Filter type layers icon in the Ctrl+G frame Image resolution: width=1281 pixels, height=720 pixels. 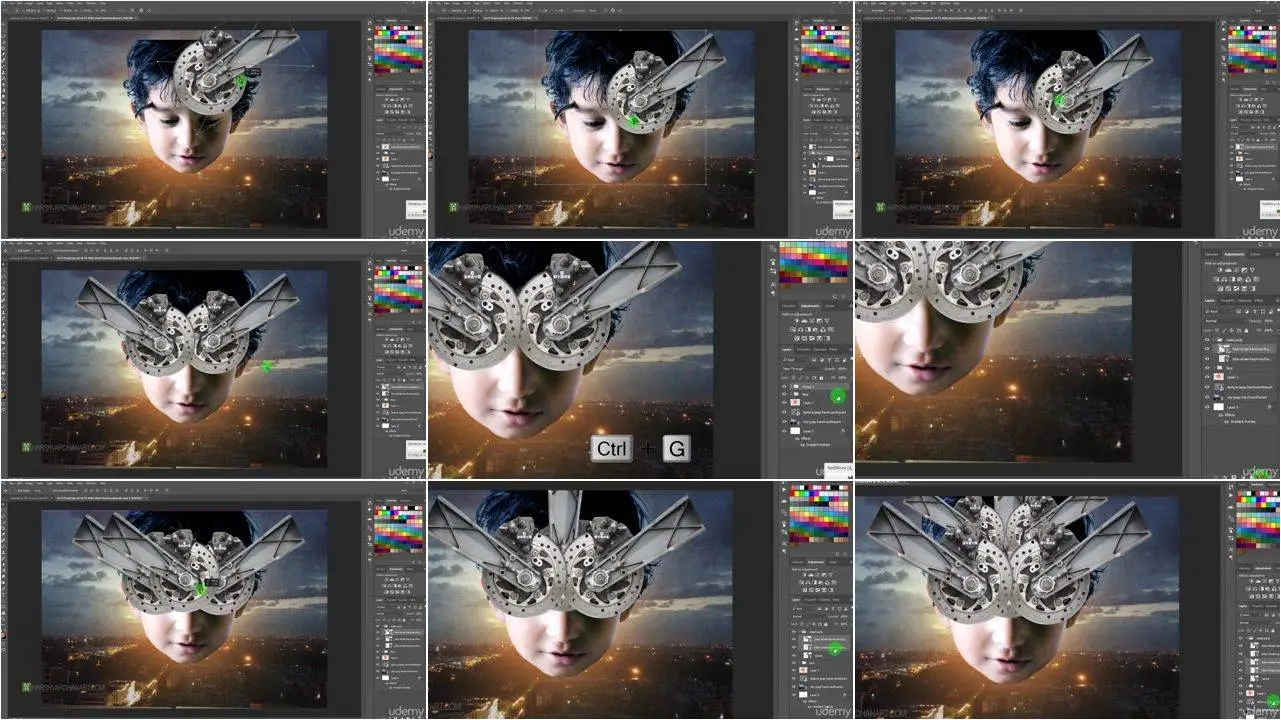pyautogui.click(x=829, y=359)
